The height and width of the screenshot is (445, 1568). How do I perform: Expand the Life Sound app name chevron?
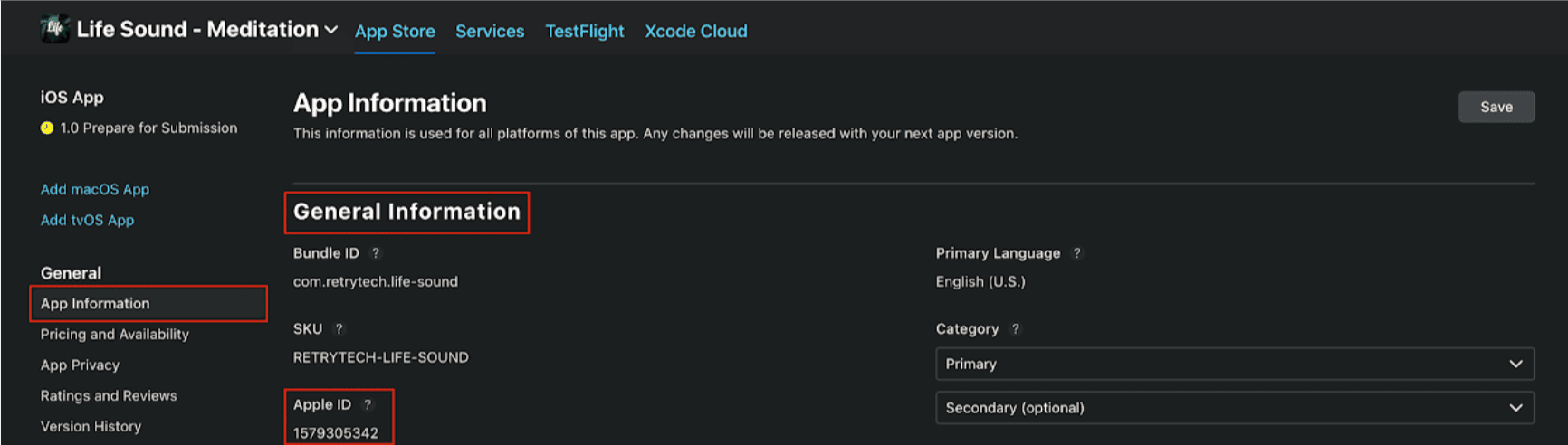click(331, 30)
